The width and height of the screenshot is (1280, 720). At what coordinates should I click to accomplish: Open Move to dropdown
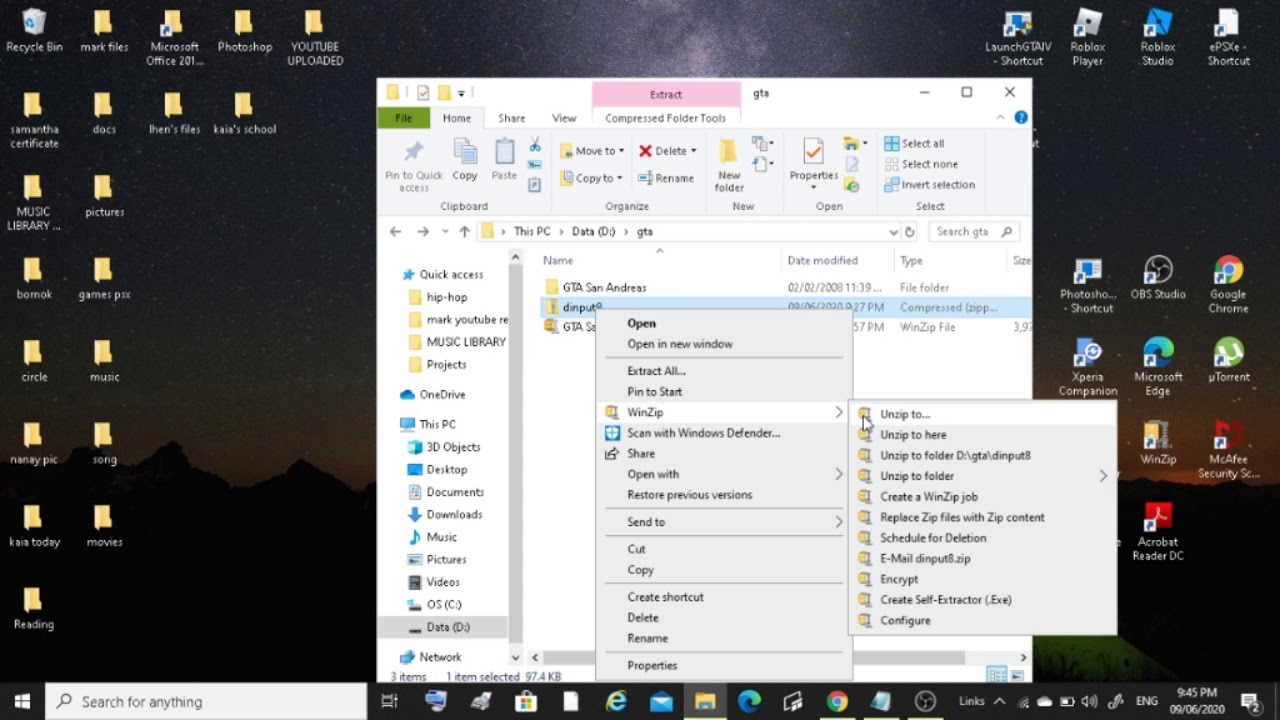[592, 151]
